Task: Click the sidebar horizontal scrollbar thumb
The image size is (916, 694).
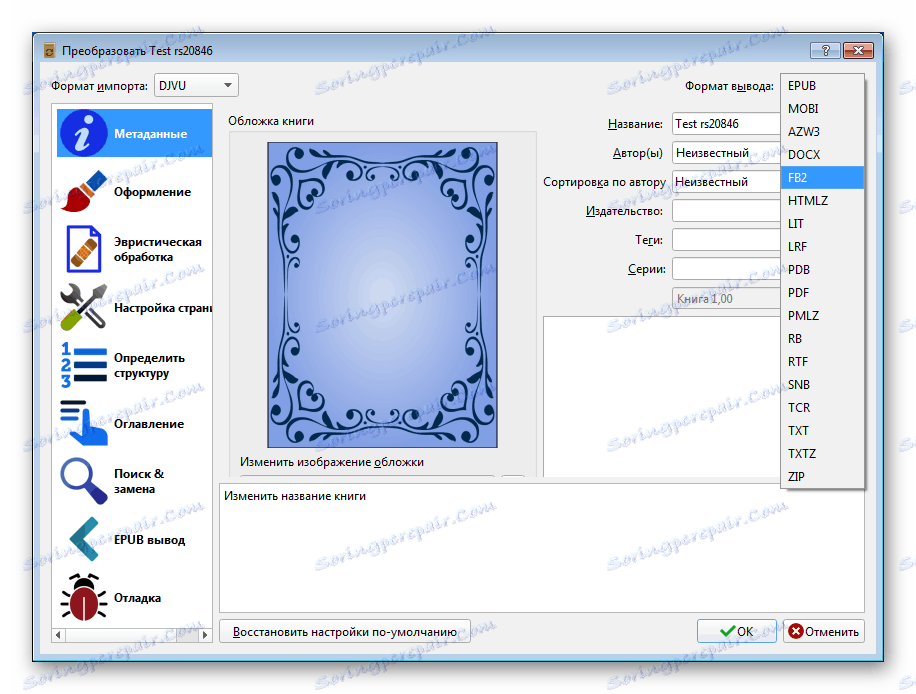Action: (x=188, y=634)
